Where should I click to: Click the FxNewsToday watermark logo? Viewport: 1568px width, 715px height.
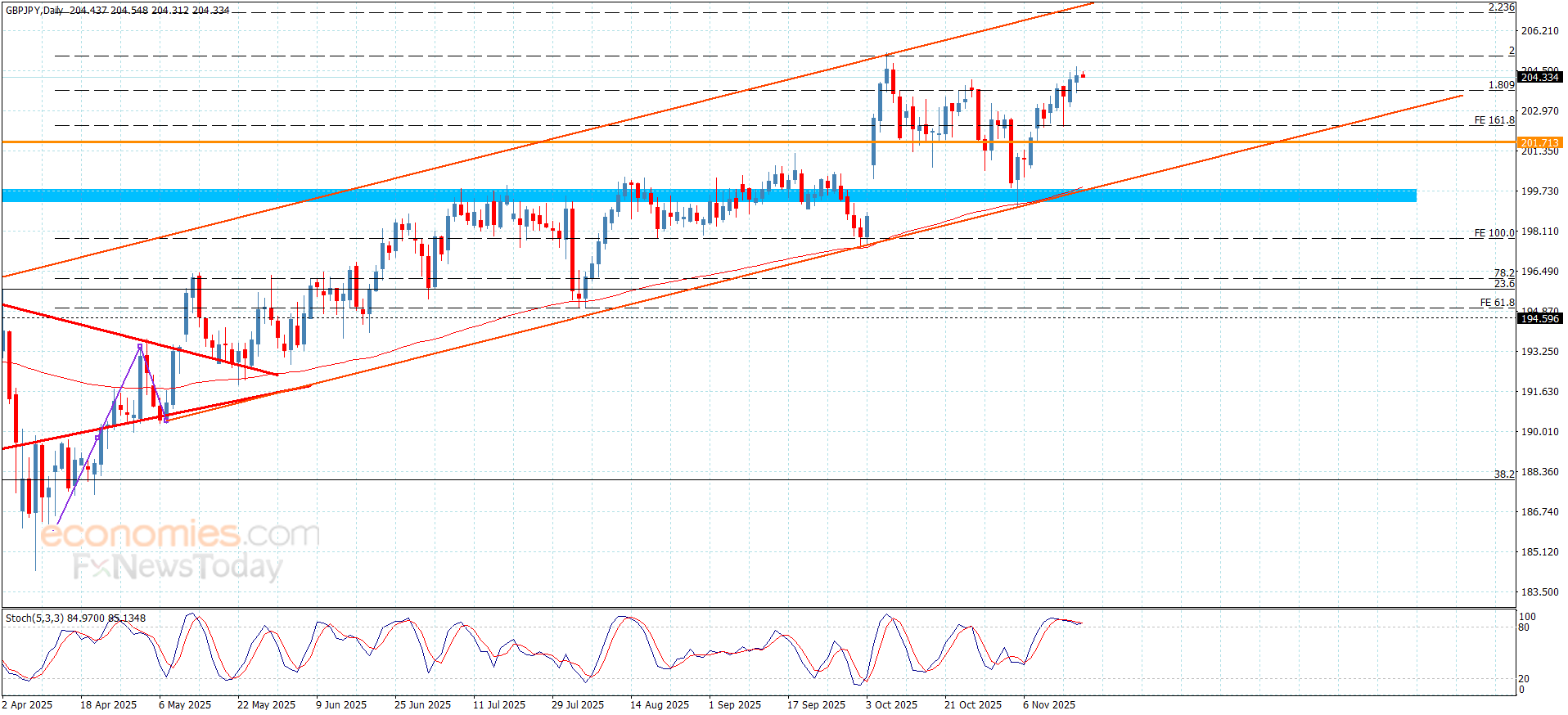[x=178, y=567]
